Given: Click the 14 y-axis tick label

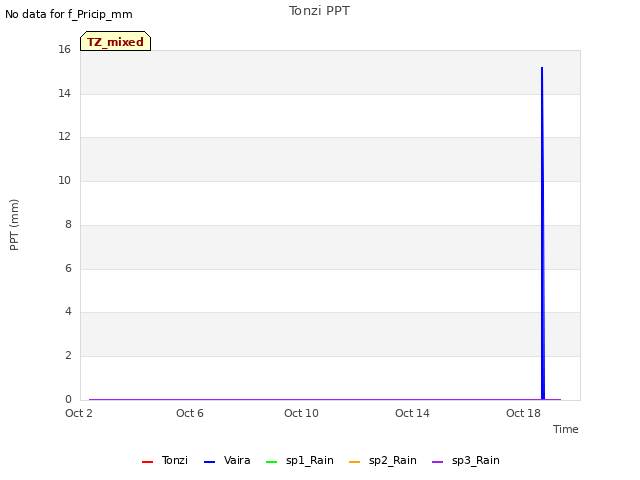Looking at the screenshot, I should pyautogui.click(x=64, y=93).
